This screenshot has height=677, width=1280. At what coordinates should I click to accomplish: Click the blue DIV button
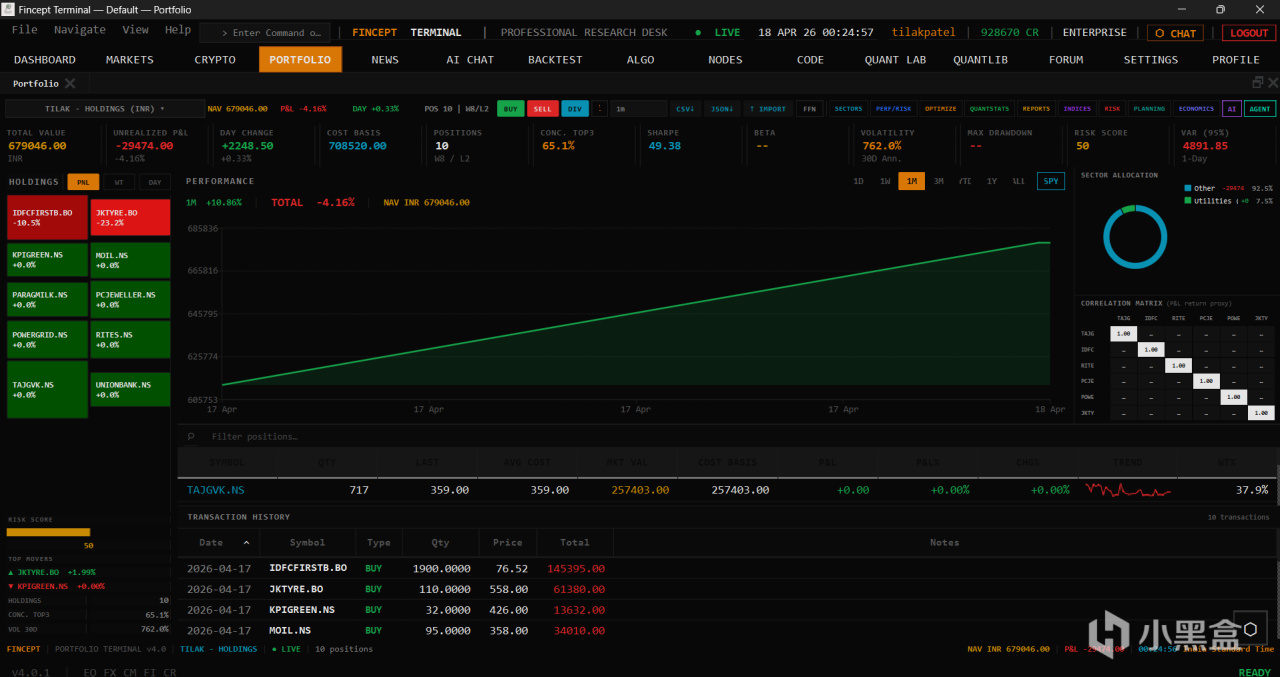(575, 108)
